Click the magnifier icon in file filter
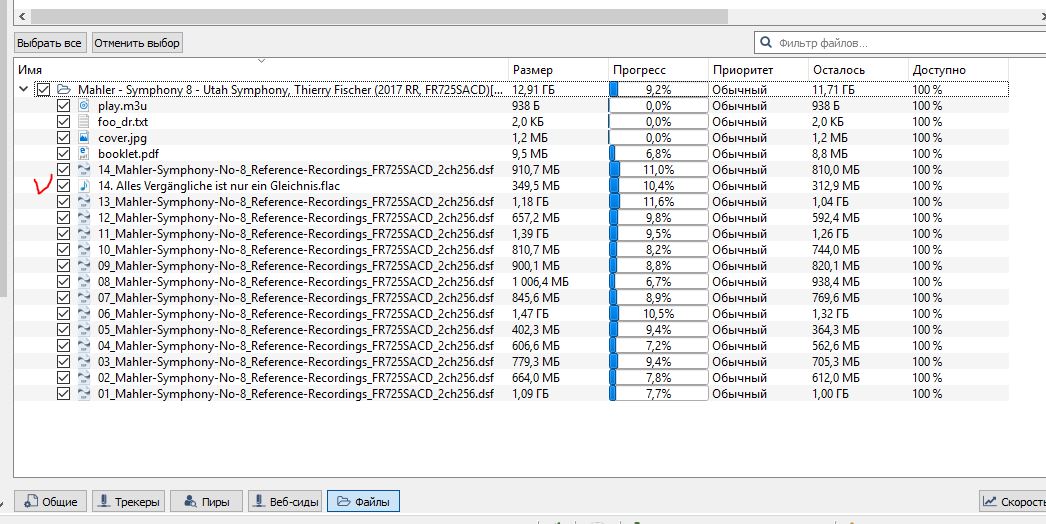1046x524 pixels. (765, 43)
